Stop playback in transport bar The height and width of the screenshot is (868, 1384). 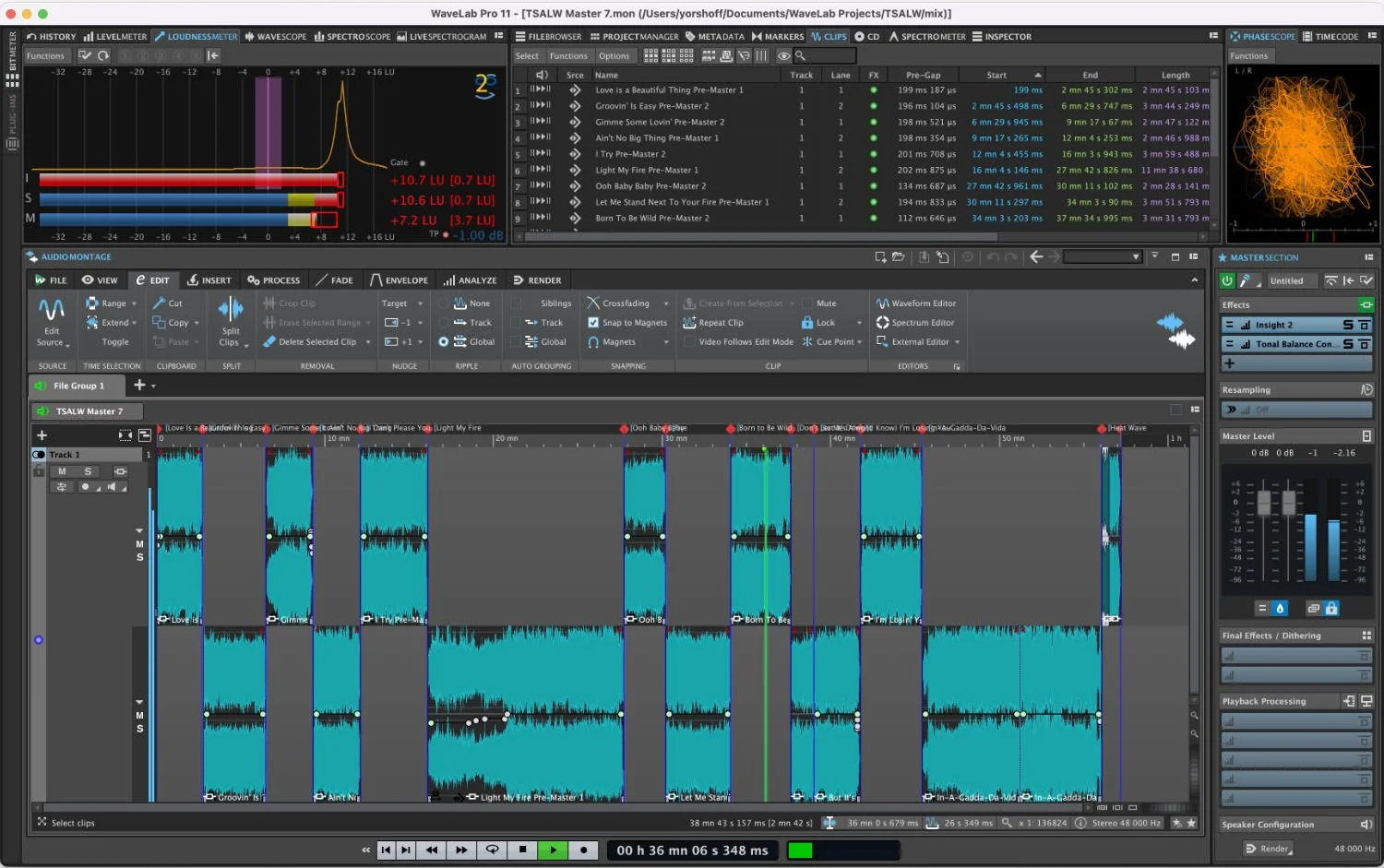pyautogui.click(x=522, y=850)
